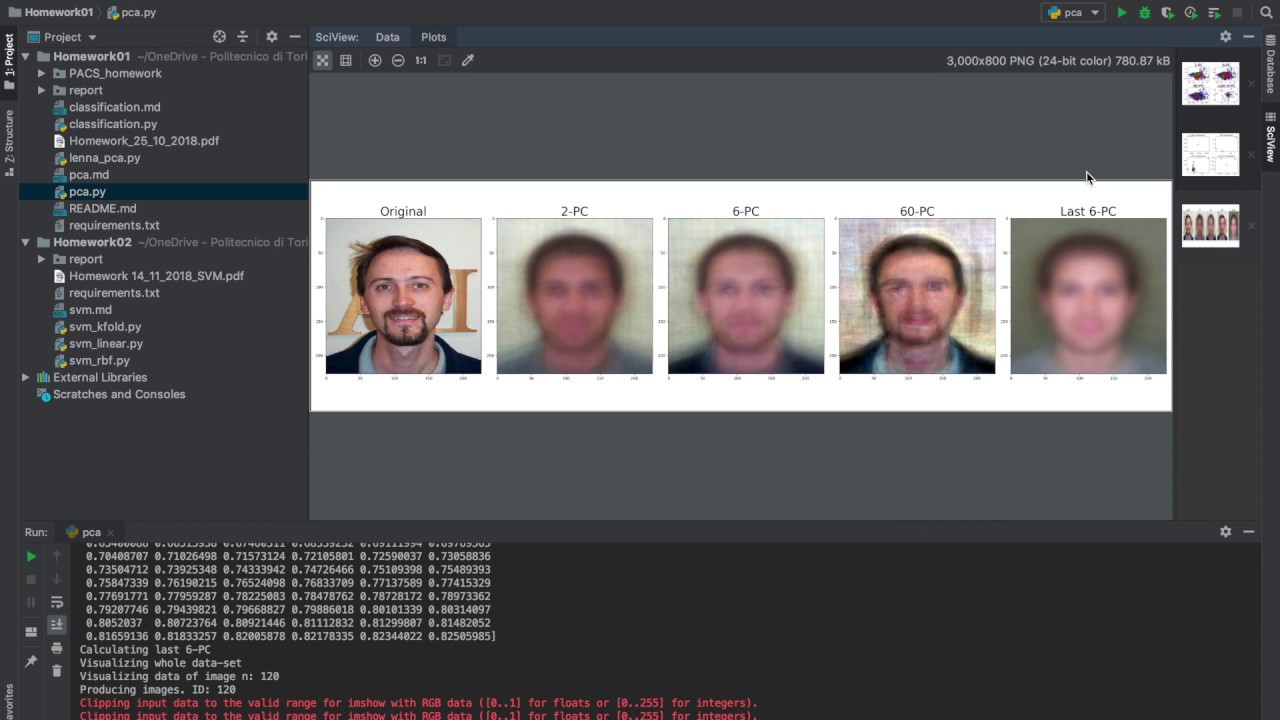Pick a color with the eyedropper tool

tap(468, 60)
